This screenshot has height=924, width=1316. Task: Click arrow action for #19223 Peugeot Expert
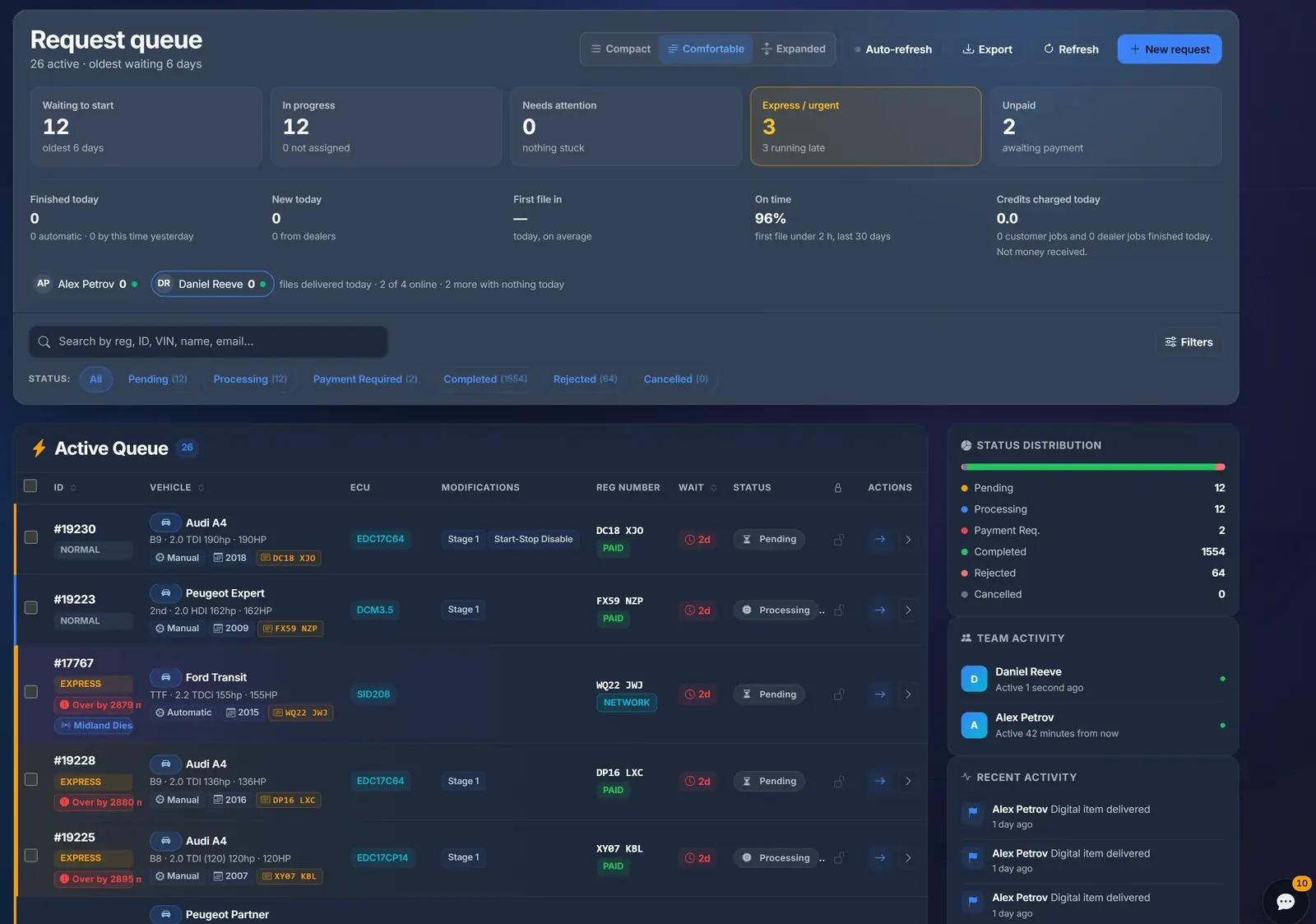point(880,611)
